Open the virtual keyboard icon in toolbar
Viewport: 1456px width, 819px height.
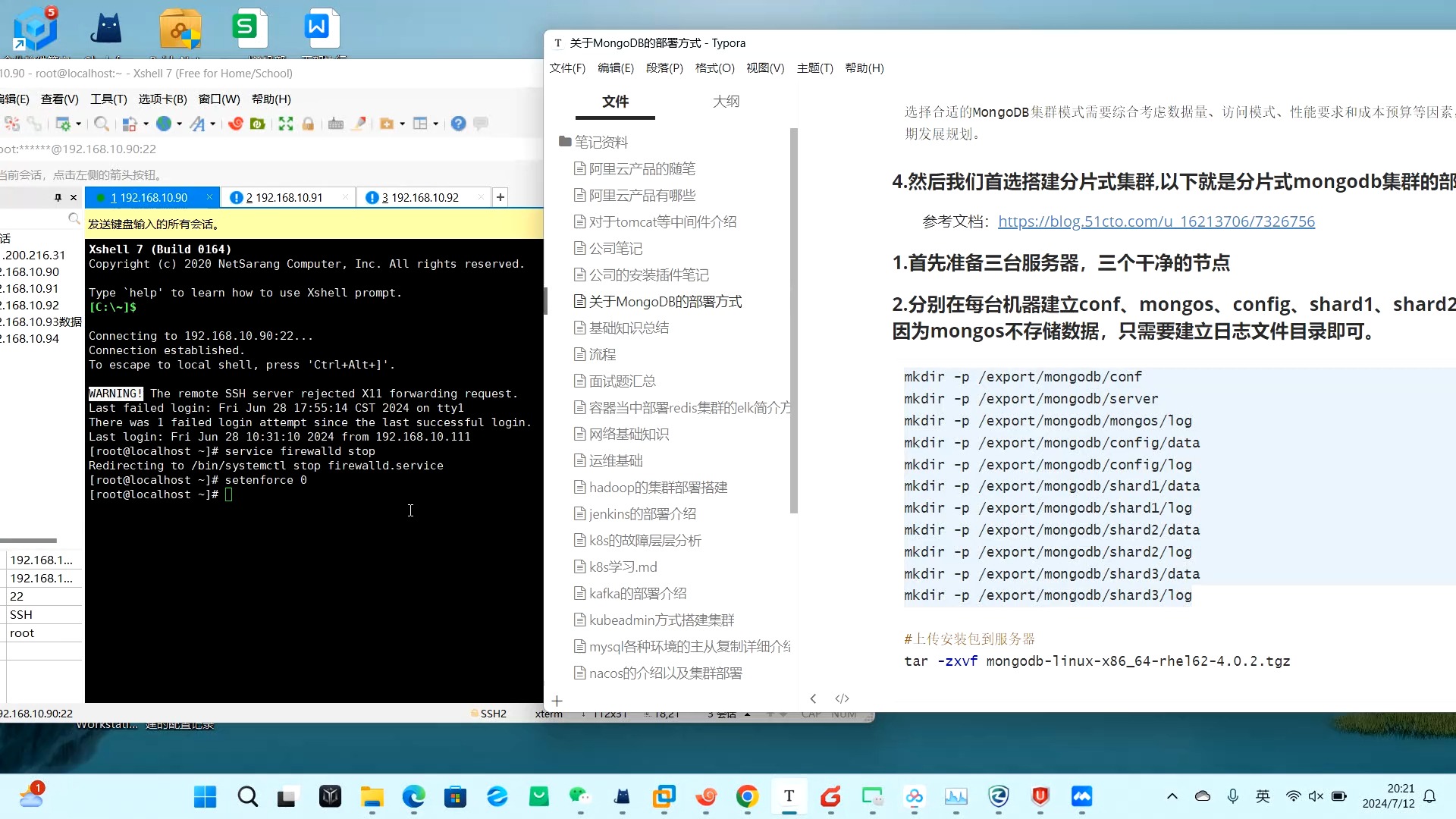[336, 123]
